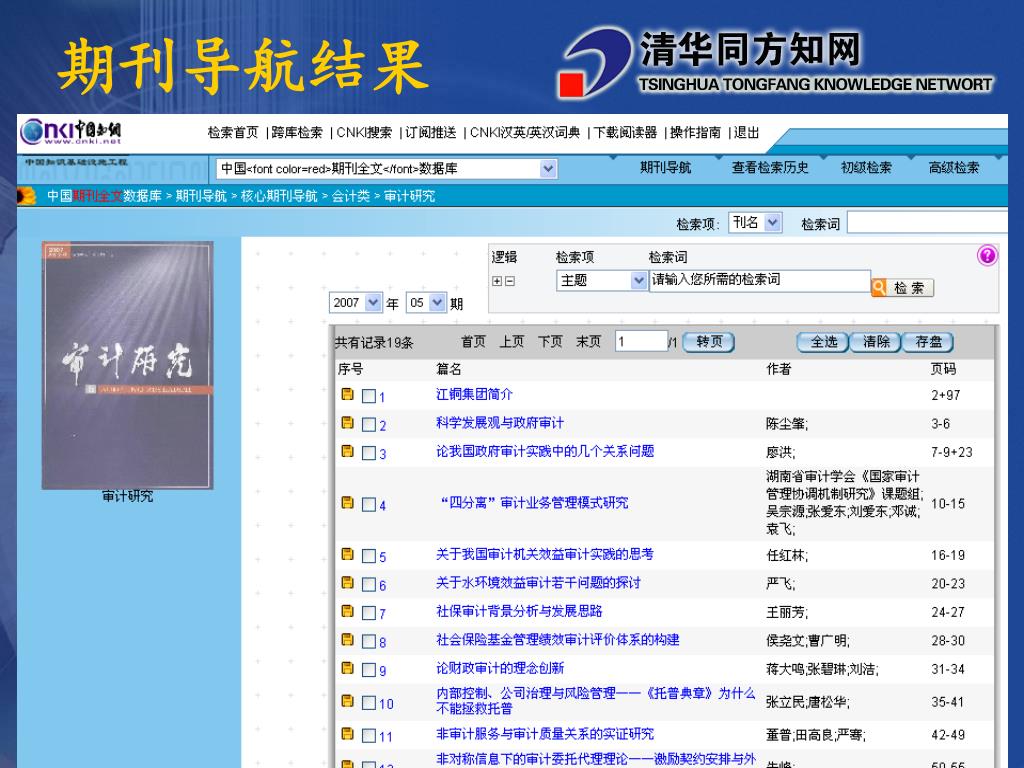Screen dimensions: 1024x768
Task: Check the box for record 9
Action: click(369, 669)
